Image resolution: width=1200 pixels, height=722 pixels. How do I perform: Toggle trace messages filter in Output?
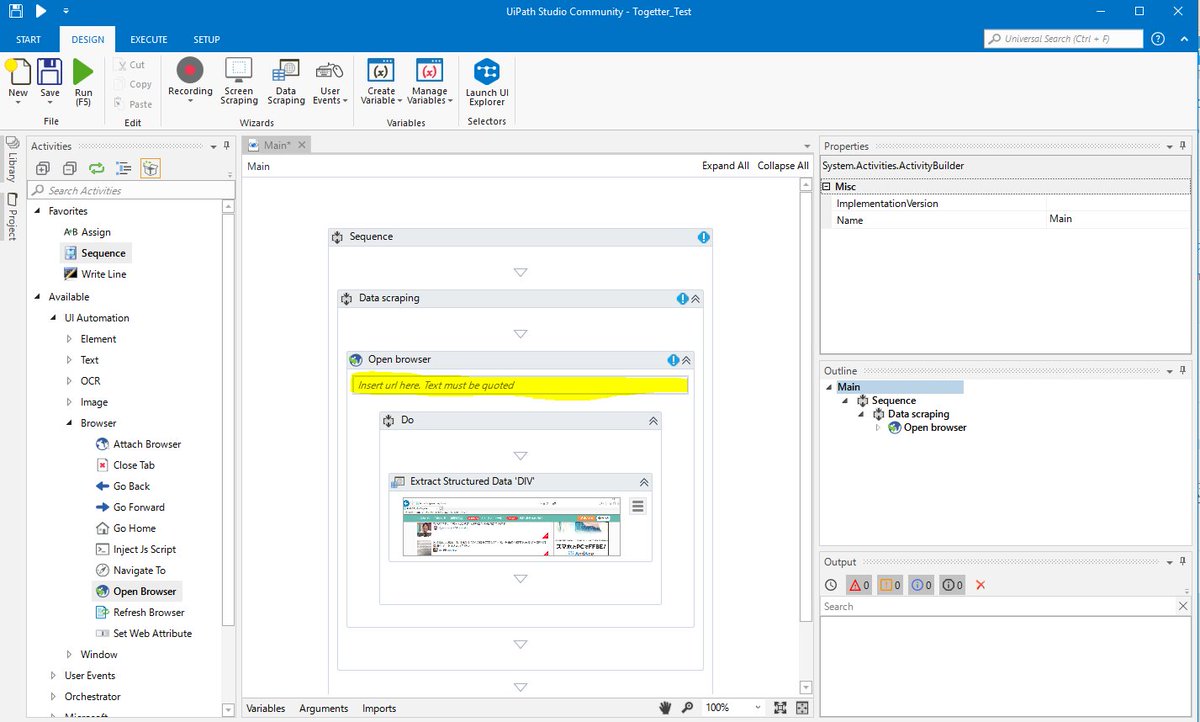[952, 585]
